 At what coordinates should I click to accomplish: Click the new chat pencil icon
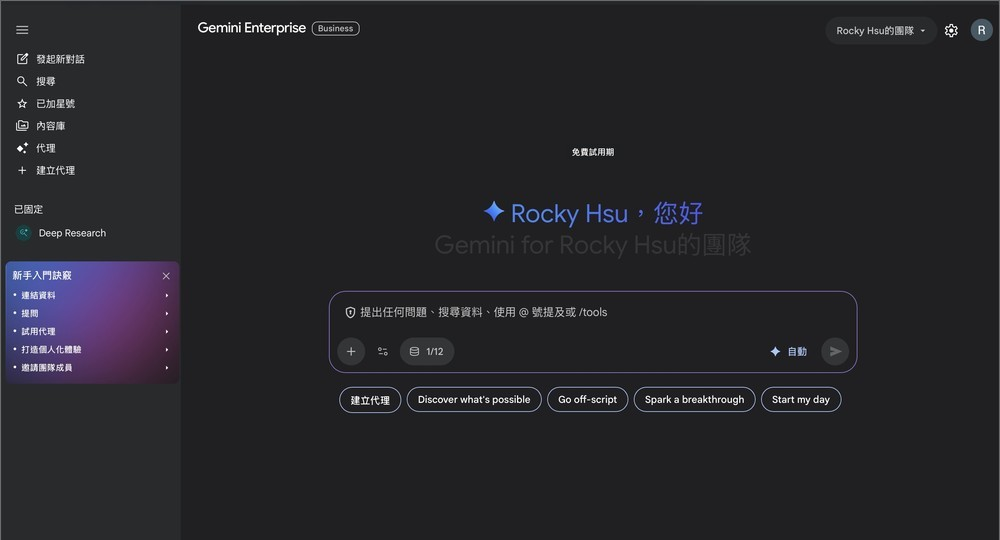coord(22,59)
